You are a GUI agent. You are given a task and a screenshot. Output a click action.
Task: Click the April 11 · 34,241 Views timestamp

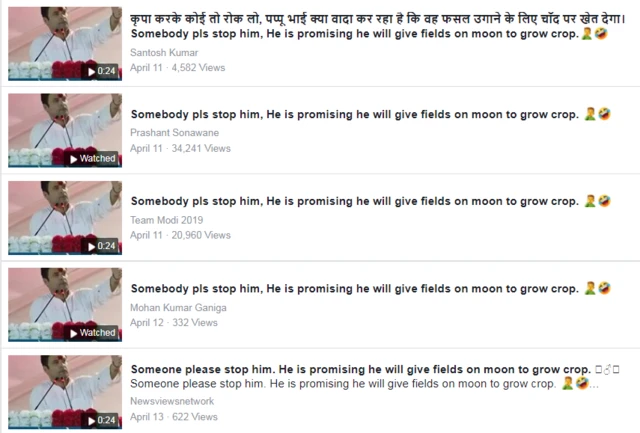coord(180,149)
